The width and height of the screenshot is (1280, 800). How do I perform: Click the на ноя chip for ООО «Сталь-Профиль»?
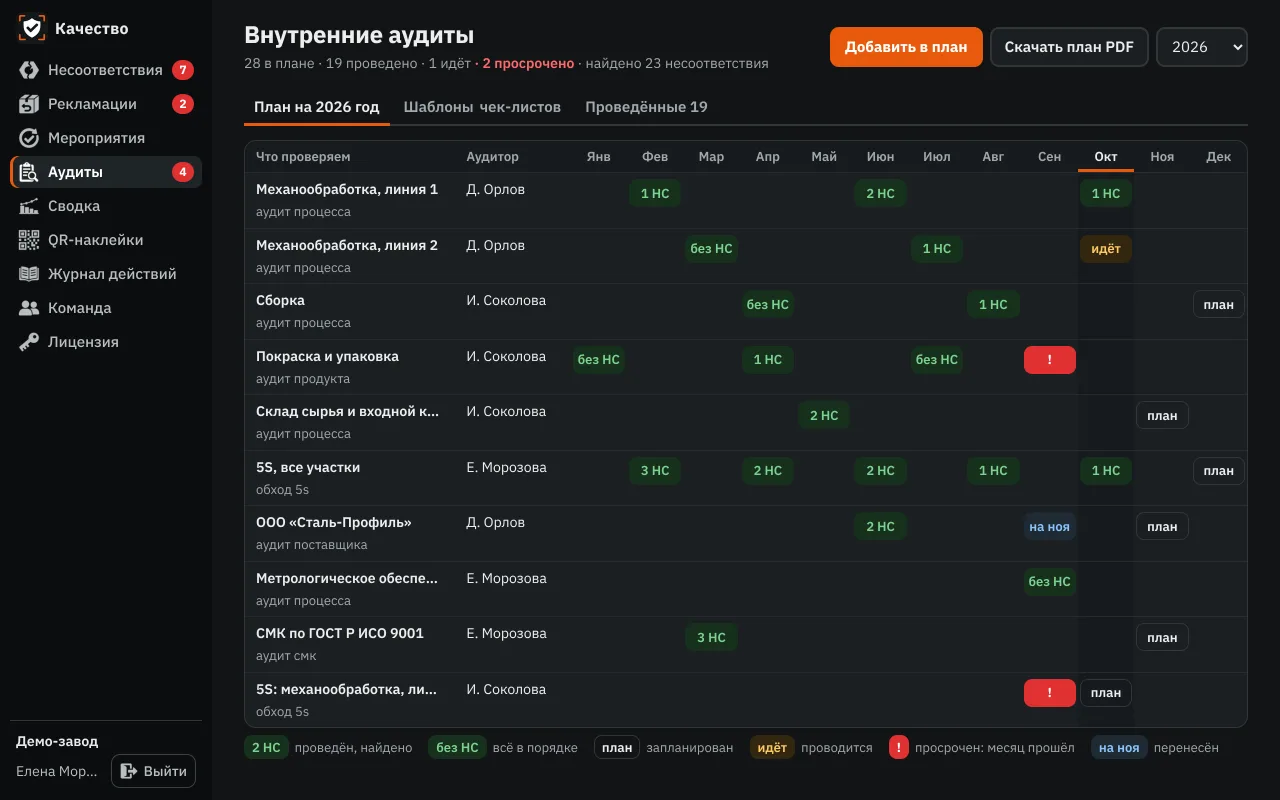(1050, 527)
